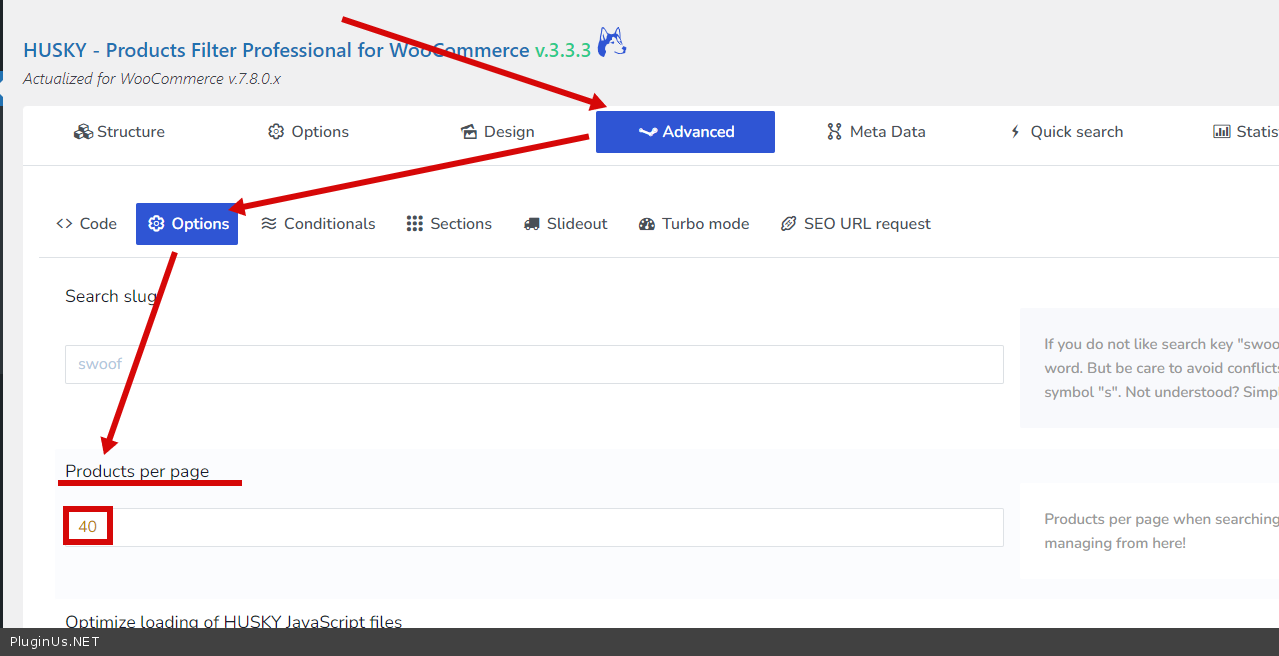Click the Slideout truck icon
The height and width of the screenshot is (656, 1279).
tap(532, 224)
